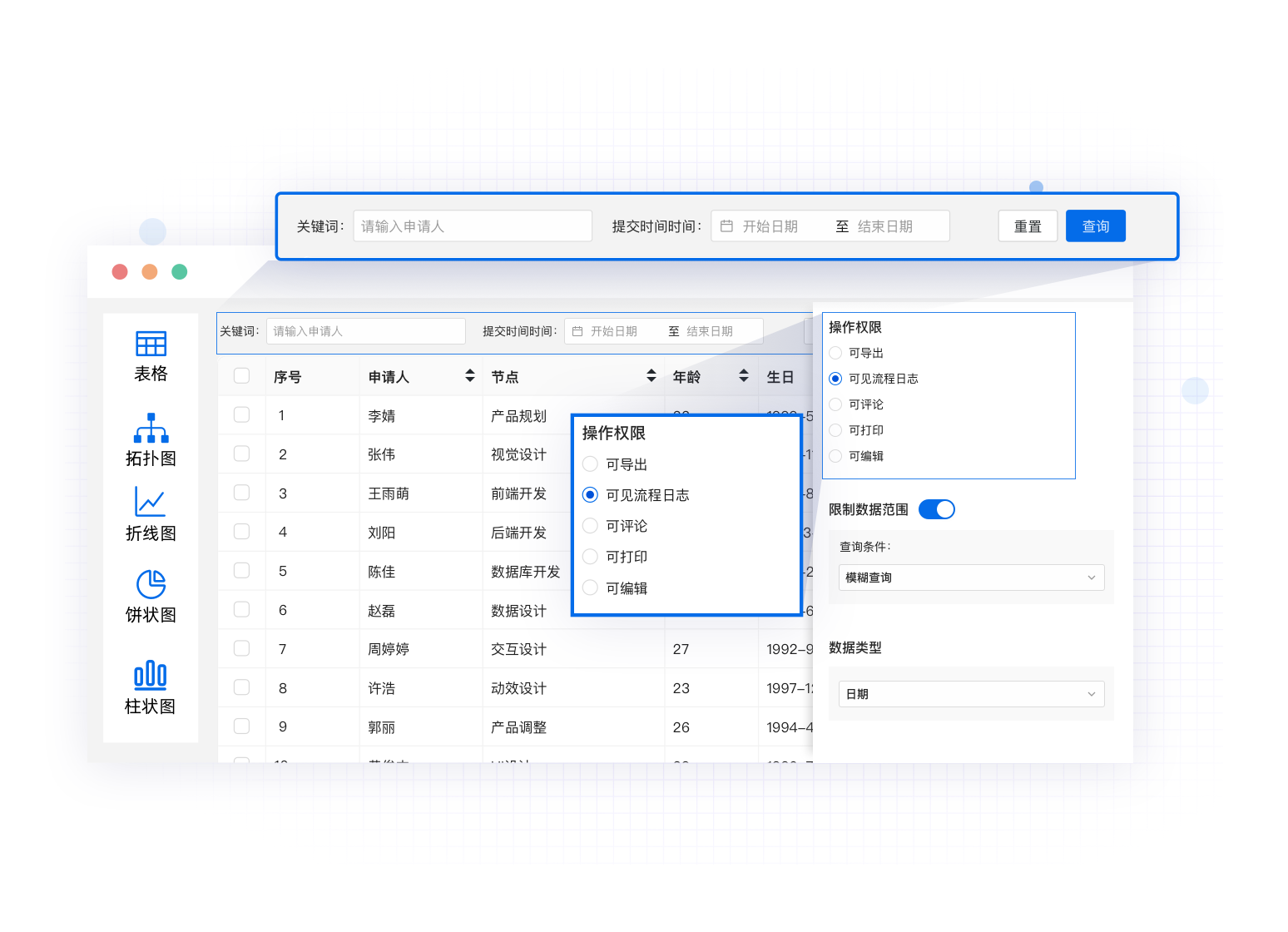Select the 饼状图 pie chart icon
The height and width of the screenshot is (932, 1288).
click(151, 584)
